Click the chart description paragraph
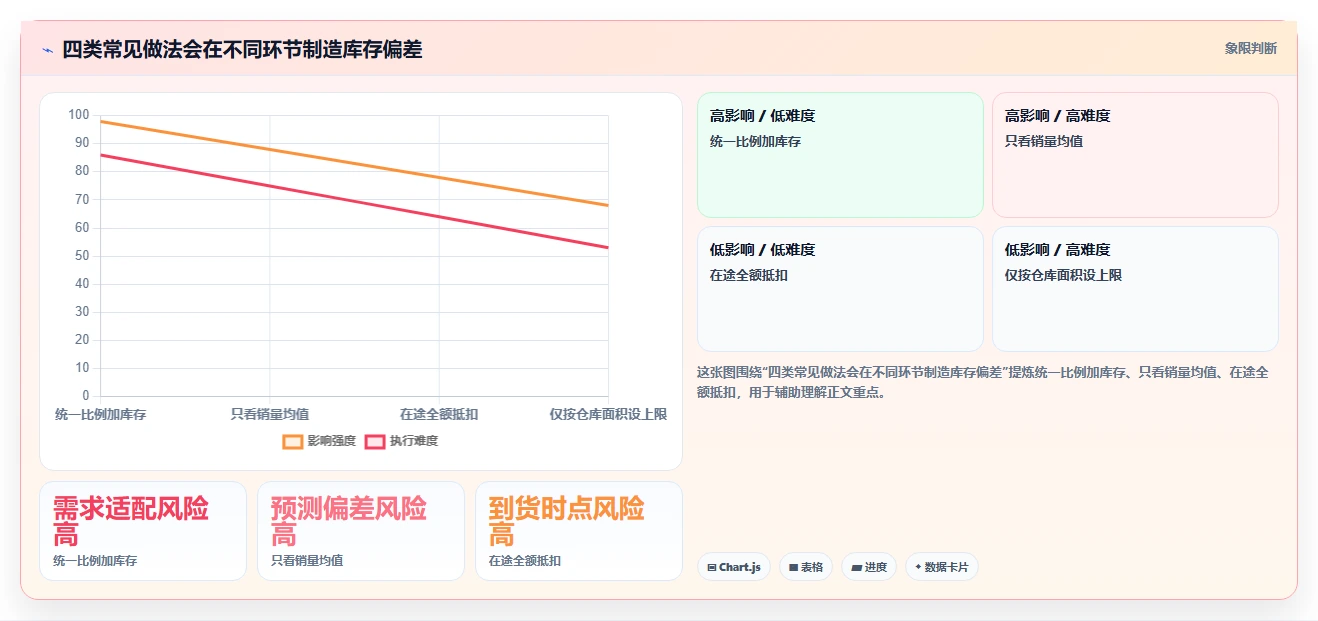The height and width of the screenshot is (621, 1318). [x=983, y=382]
